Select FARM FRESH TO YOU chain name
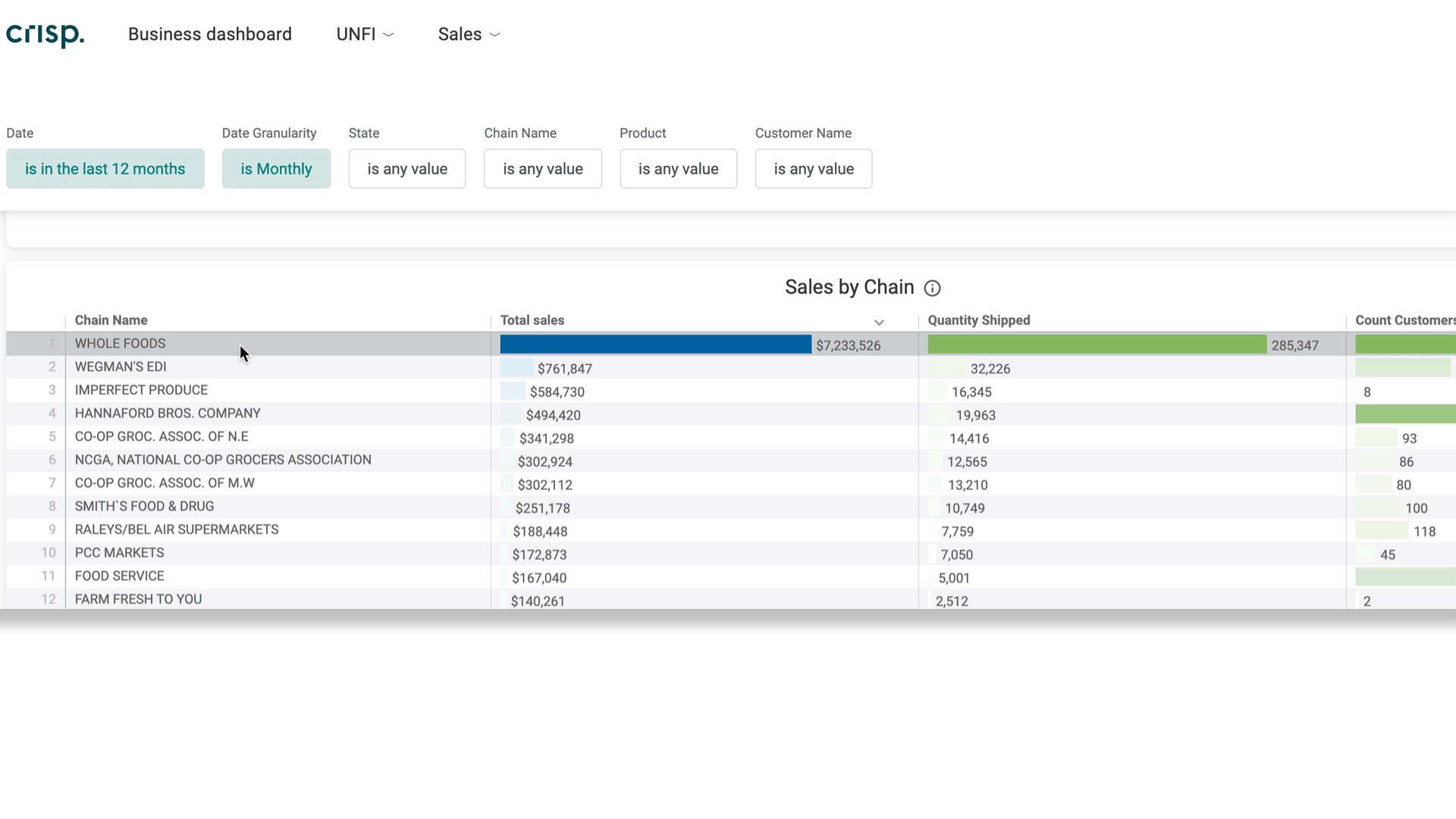 [138, 599]
